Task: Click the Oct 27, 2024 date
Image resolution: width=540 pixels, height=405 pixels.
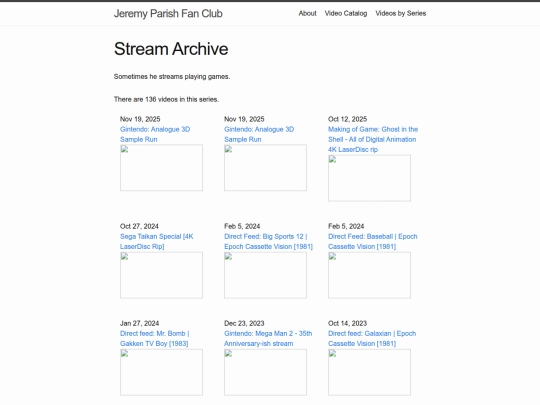Action: (x=139, y=226)
